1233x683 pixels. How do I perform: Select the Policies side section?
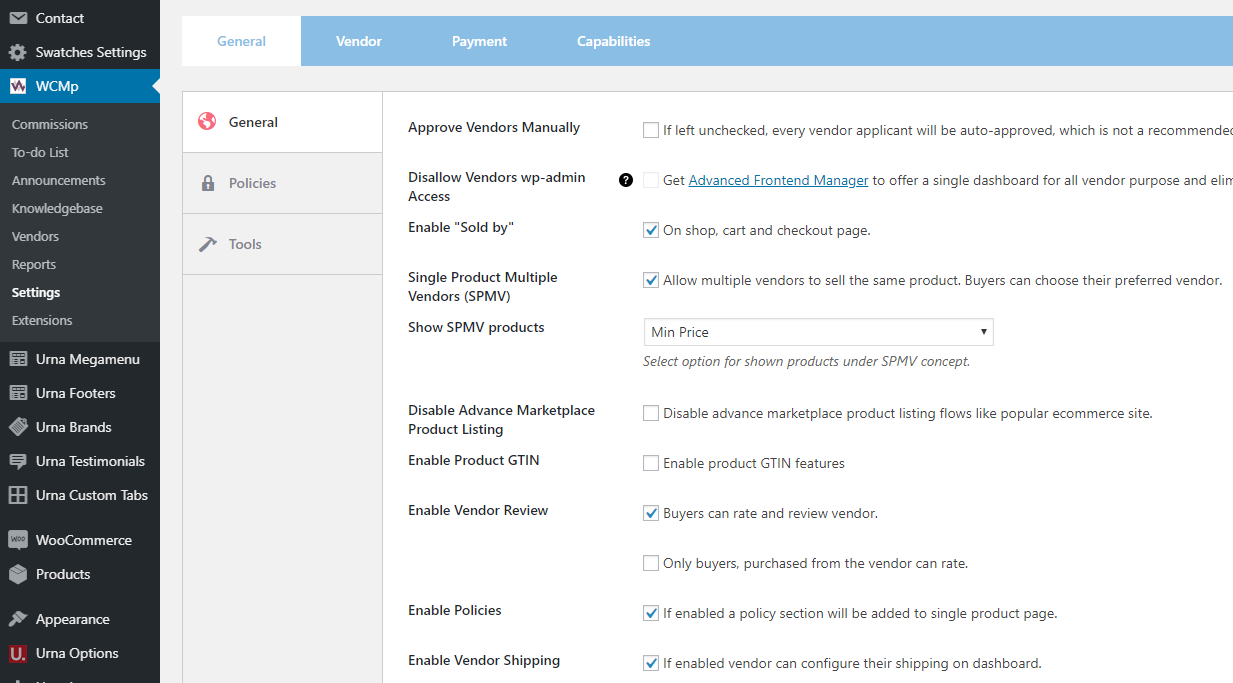[x=282, y=183]
